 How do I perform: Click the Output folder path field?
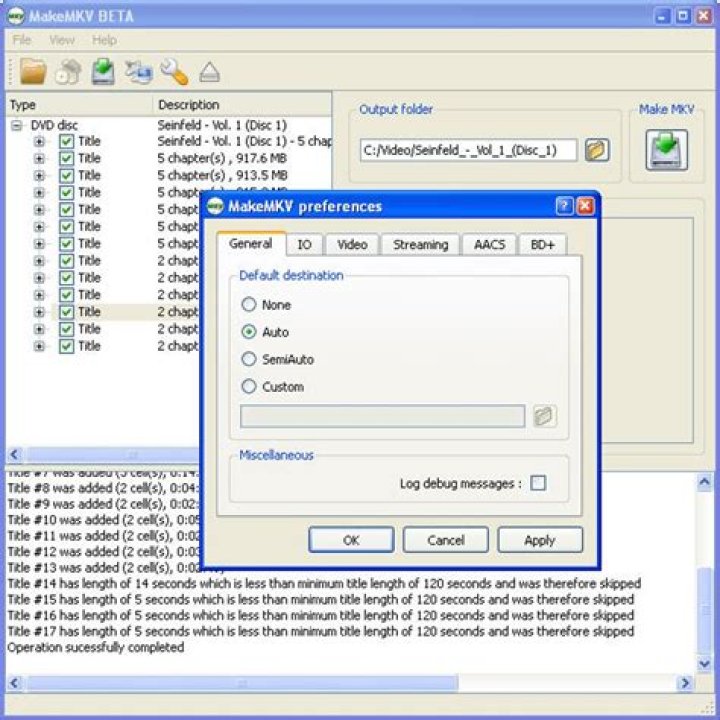[468, 150]
